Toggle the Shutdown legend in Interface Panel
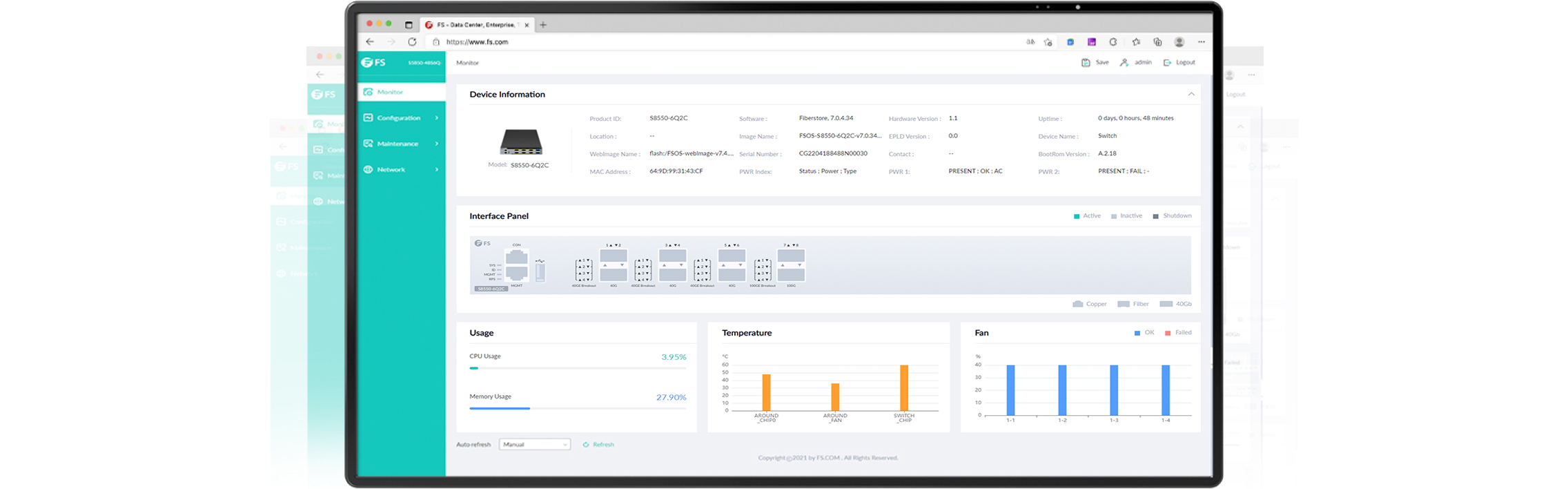The width and height of the screenshot is (1568, 489). [x=1172, y=216]
